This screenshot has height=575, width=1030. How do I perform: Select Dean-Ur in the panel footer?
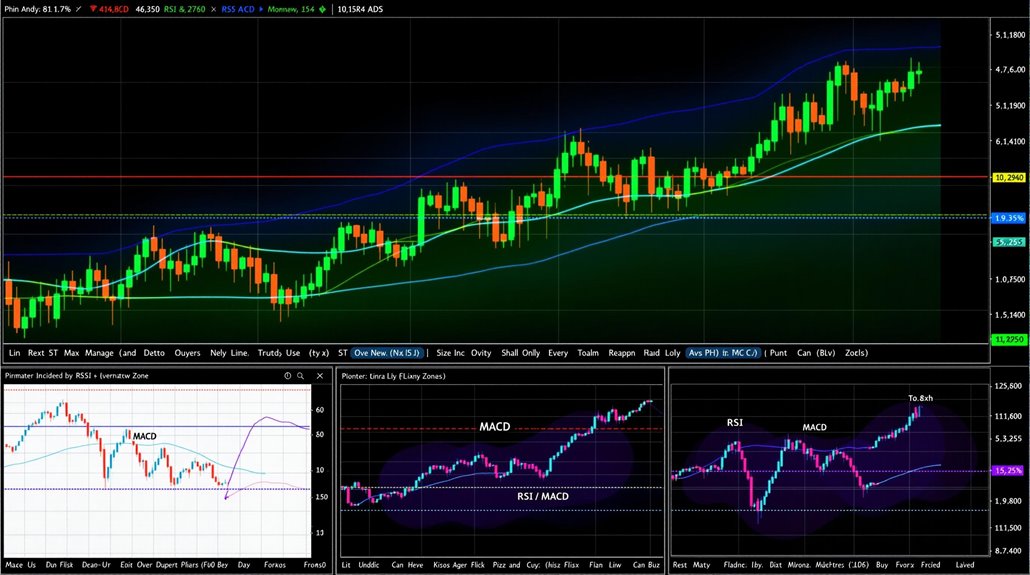point(96,564)
